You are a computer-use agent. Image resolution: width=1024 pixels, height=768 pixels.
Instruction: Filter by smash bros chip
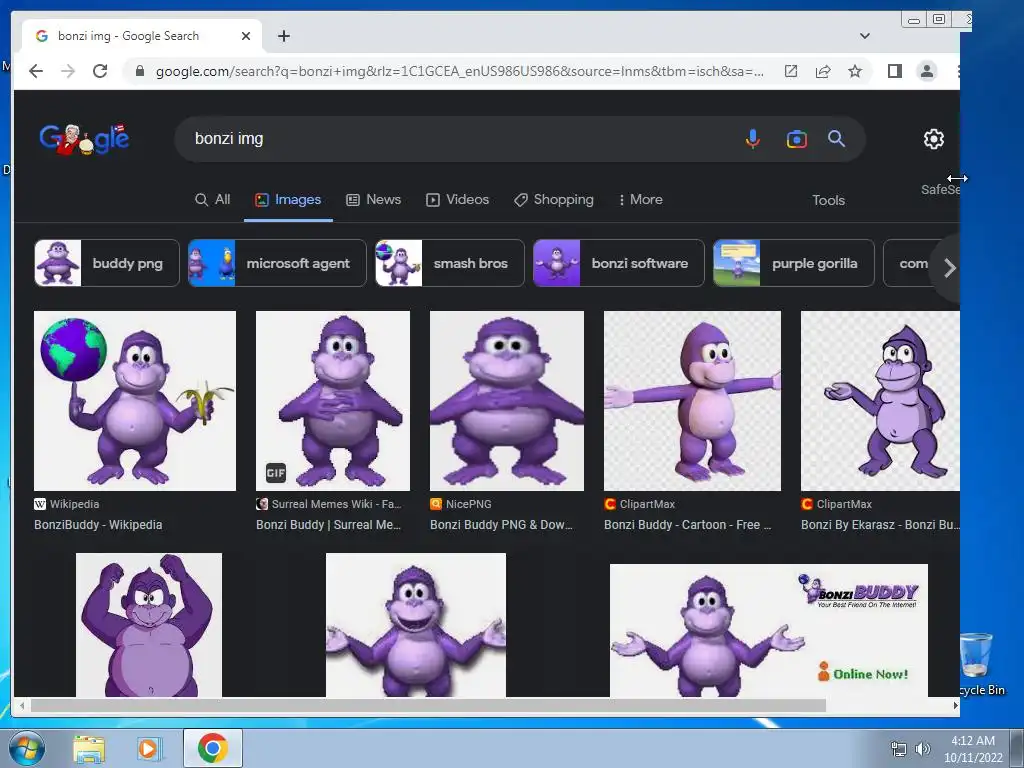tap(449, 263)
